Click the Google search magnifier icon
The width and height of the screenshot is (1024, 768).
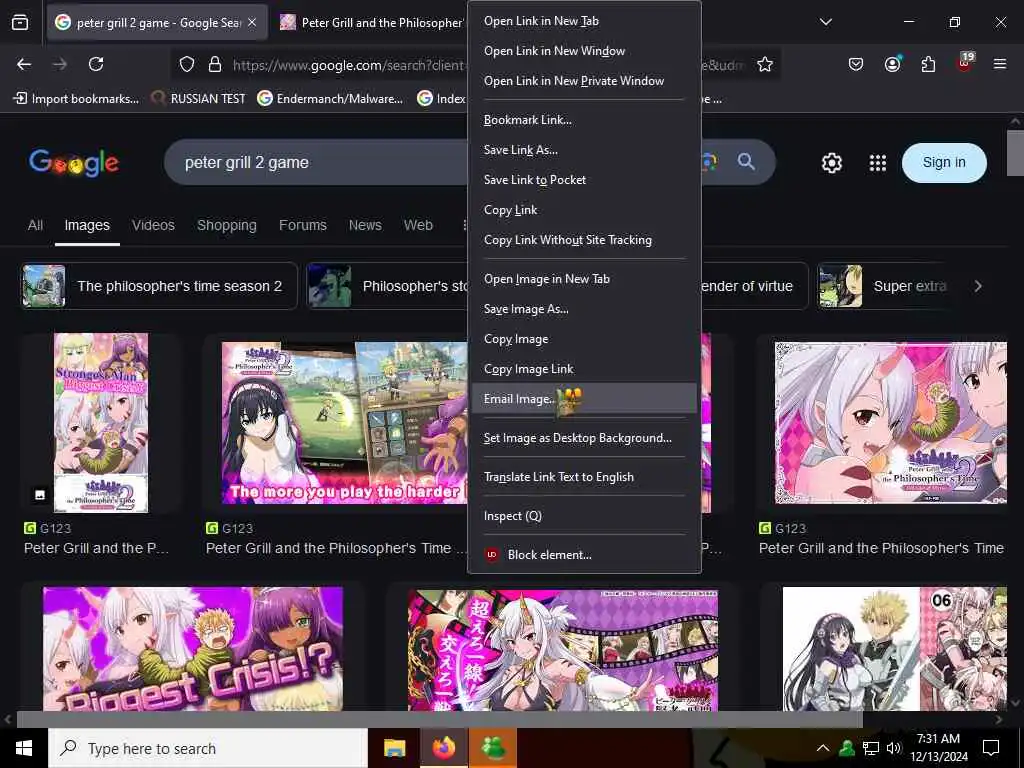coord(746,161)
